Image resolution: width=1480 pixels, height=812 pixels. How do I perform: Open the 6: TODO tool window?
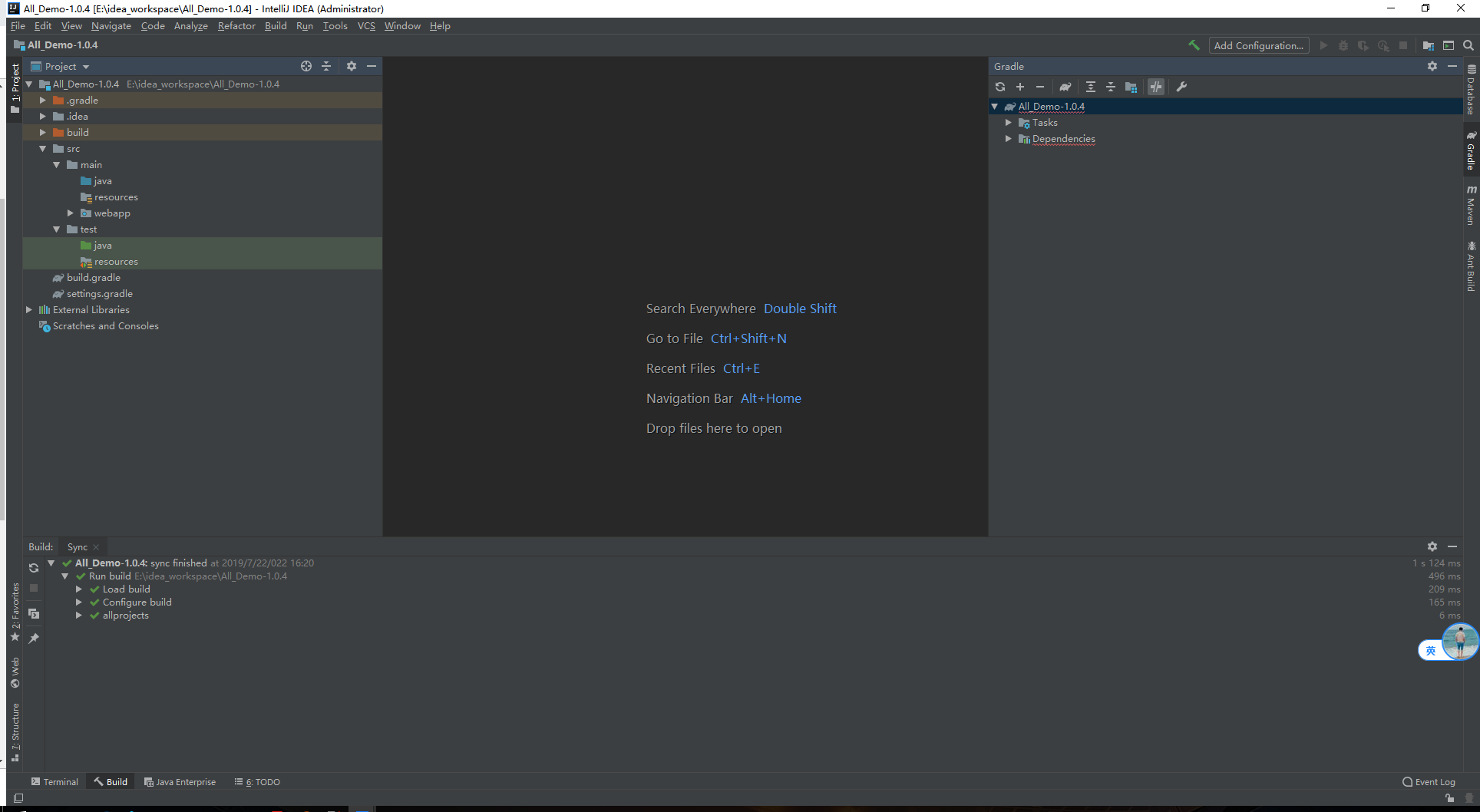point(257,782)
